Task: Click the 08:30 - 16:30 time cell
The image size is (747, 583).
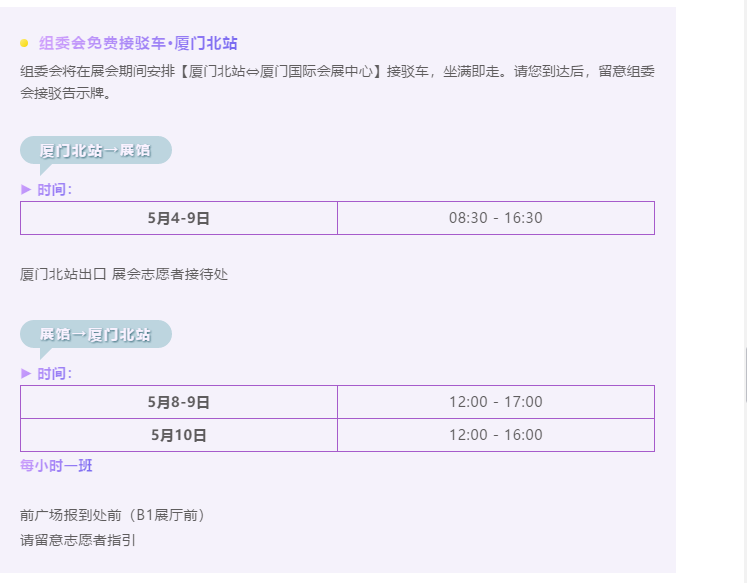Action: coord(496,218)
